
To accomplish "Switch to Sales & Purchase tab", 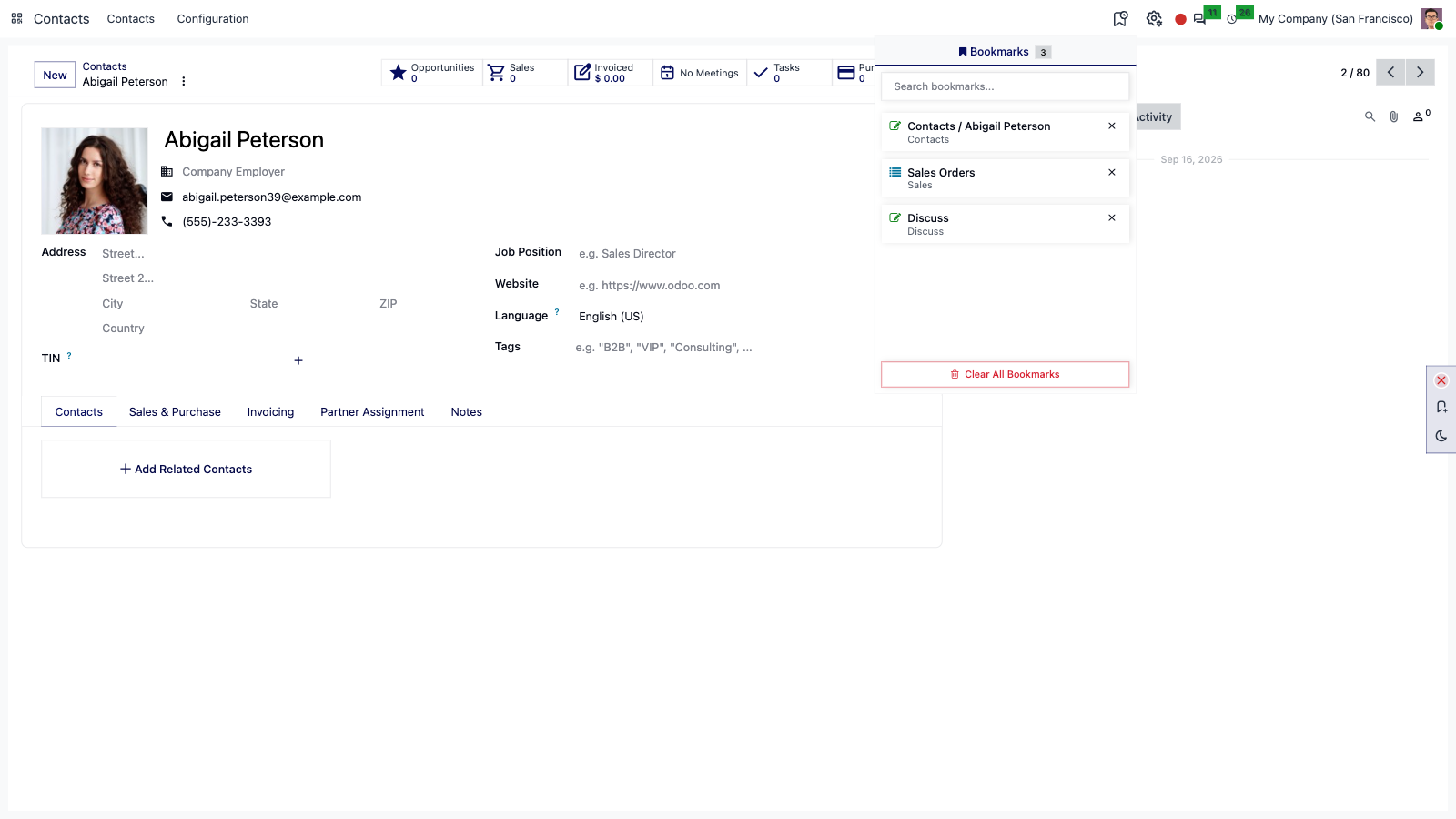I will 175,412.
